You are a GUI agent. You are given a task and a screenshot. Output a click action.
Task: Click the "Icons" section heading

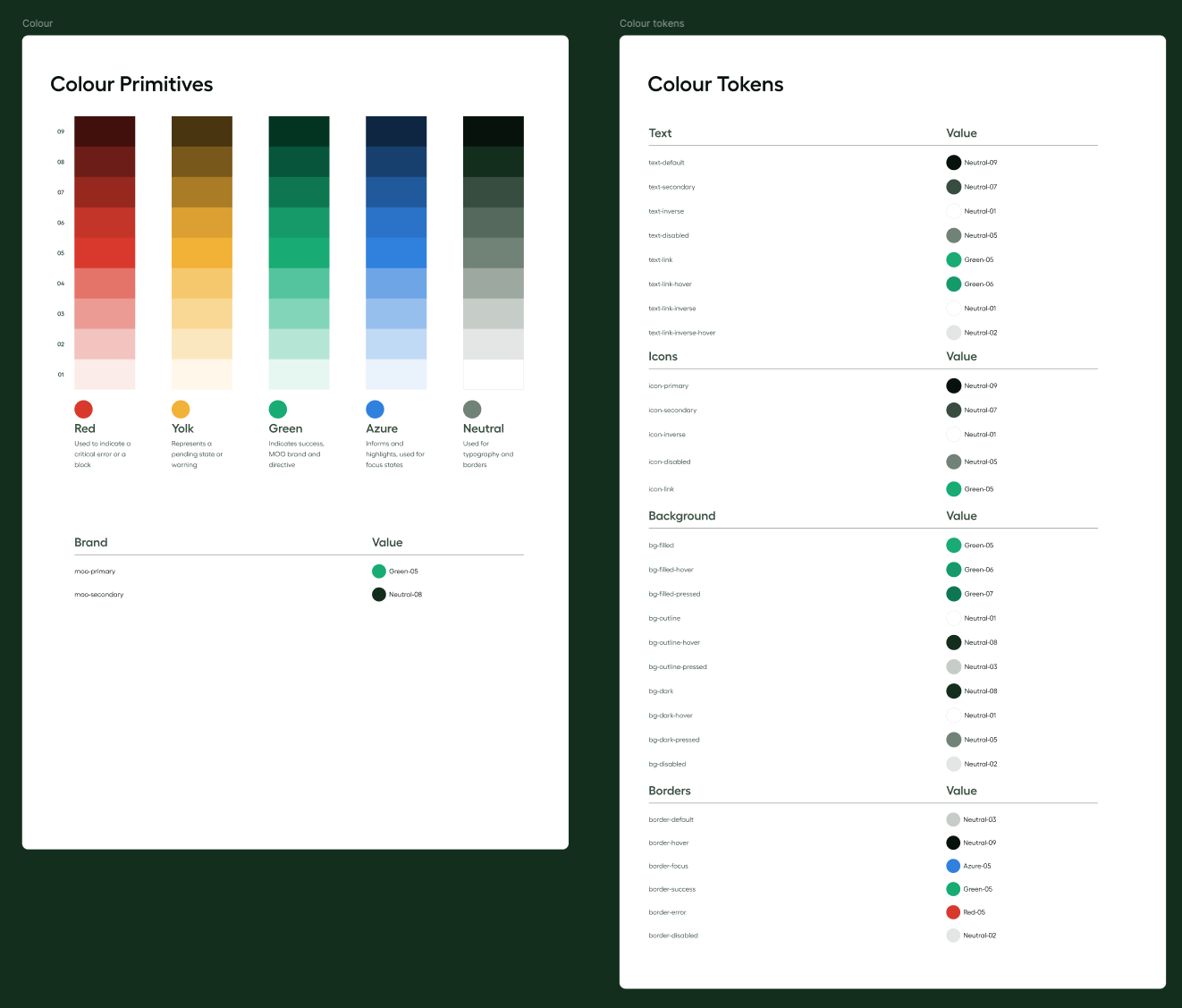pyautogui.click(x=663, y=356)
